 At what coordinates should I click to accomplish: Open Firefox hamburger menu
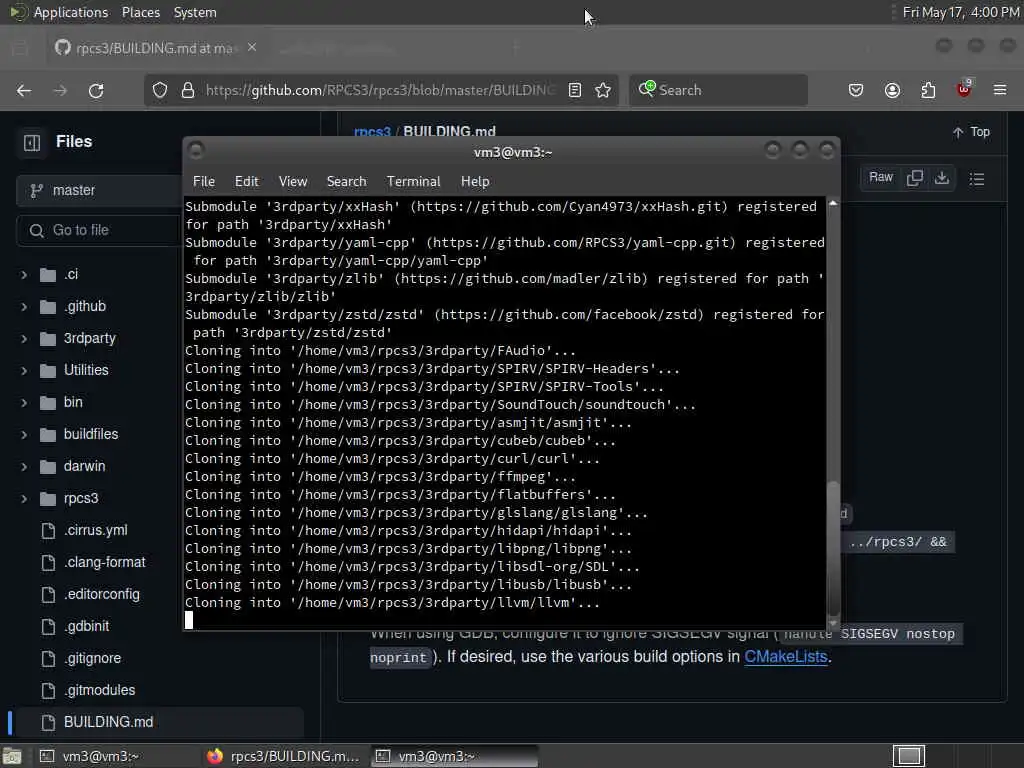pos(1000,90)
